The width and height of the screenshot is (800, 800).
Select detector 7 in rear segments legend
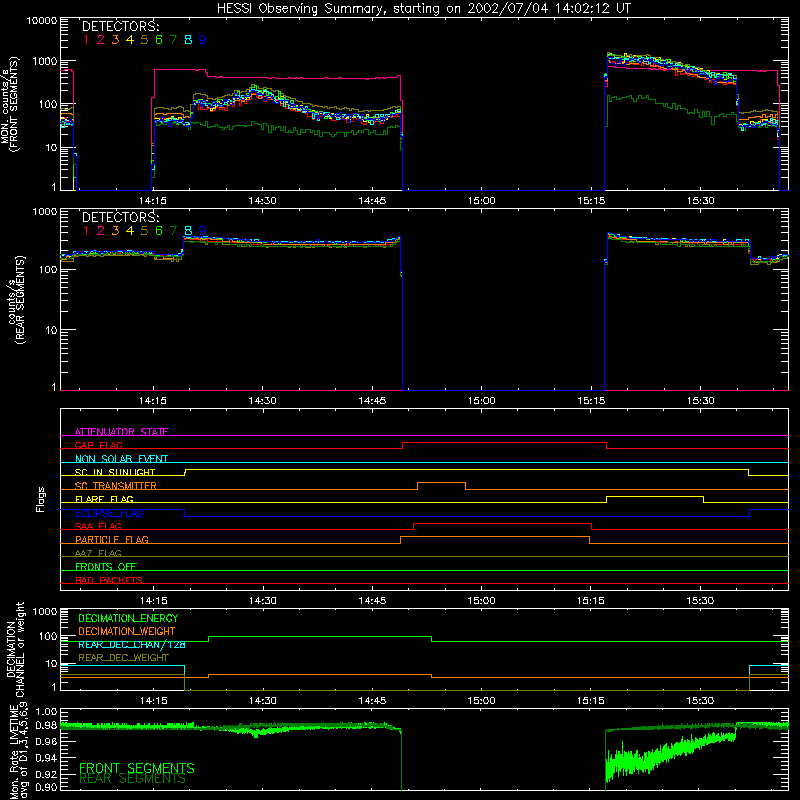[x=173, y=231]
